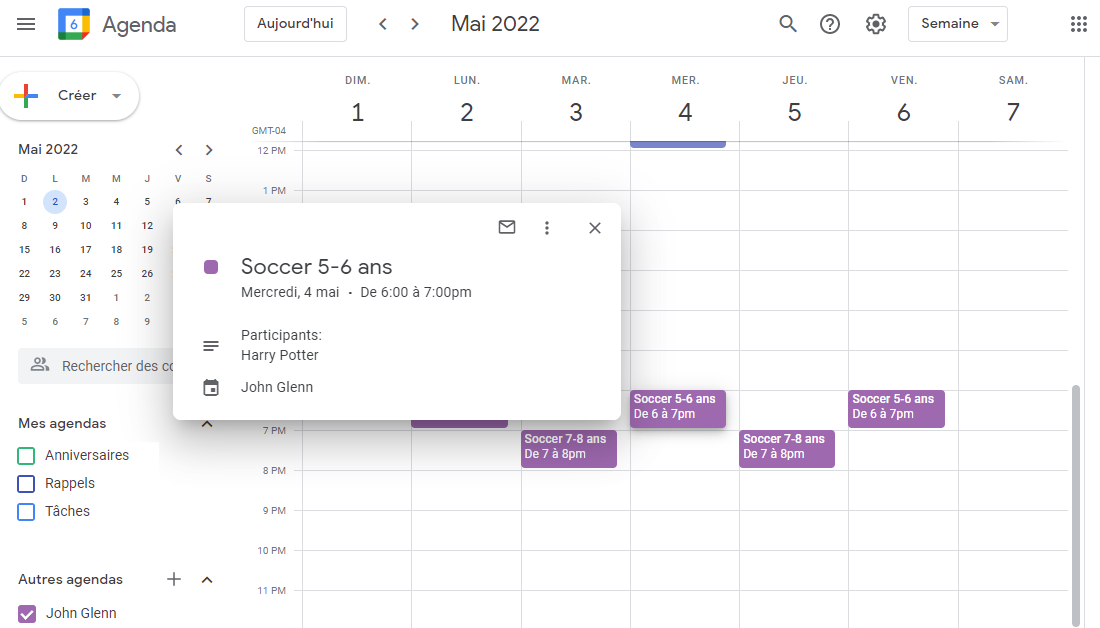Open Tuesday Soccer 7-8 ans event

click(569, 448)
